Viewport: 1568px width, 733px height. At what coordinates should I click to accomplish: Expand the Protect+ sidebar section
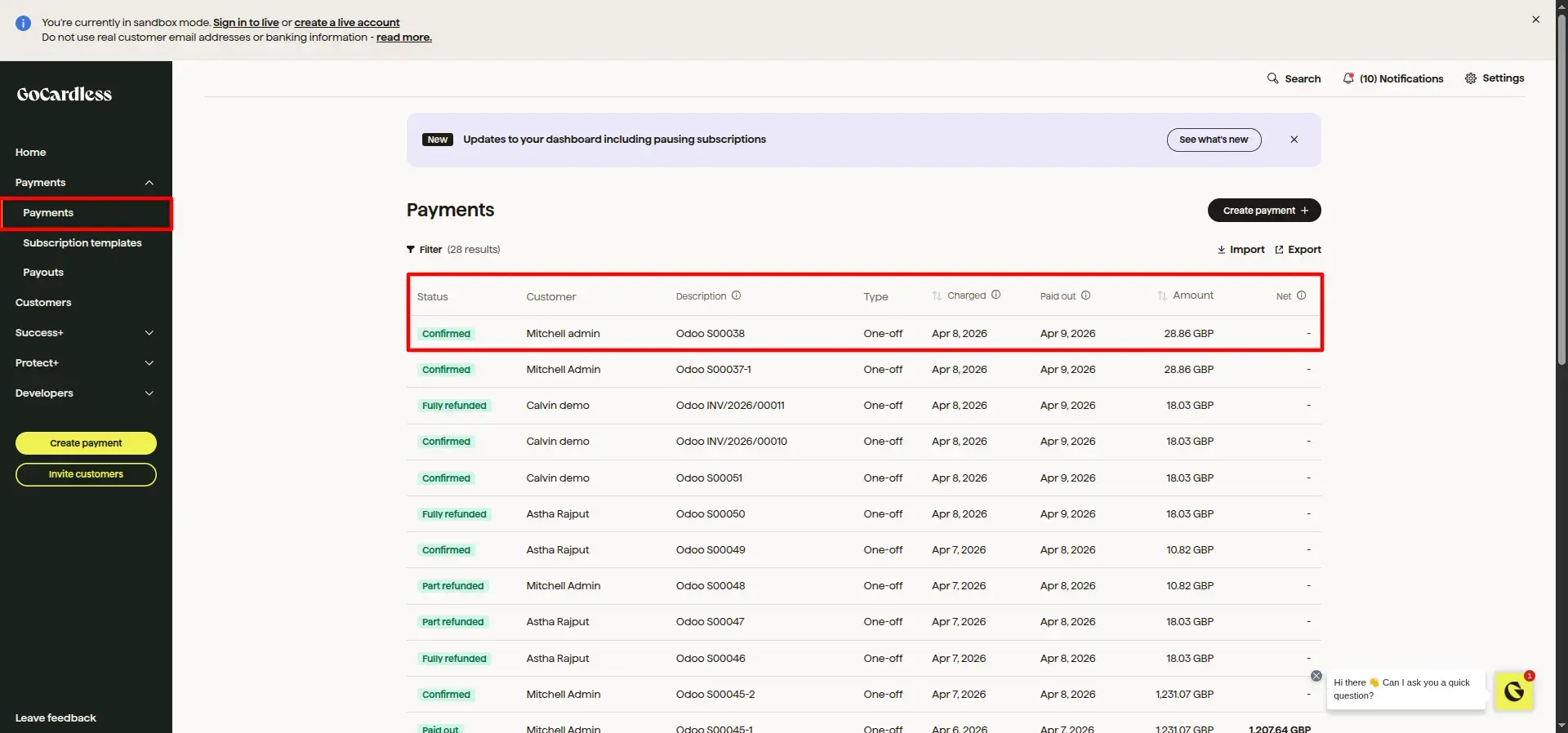pyautogui.click(x=149, y=363)
